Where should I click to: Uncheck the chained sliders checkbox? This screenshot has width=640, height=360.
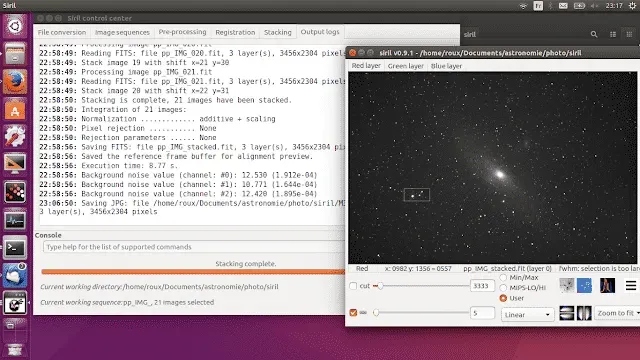[x=353, y=313]
